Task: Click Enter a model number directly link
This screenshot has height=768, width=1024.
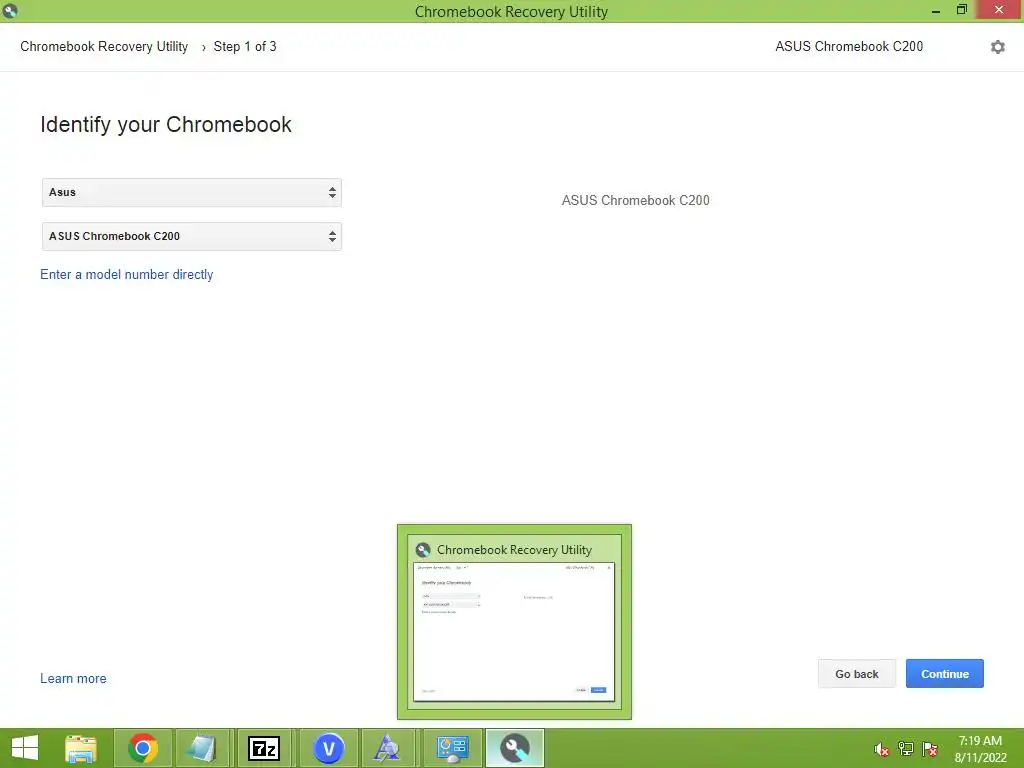Action: click(x=127, y=274)
